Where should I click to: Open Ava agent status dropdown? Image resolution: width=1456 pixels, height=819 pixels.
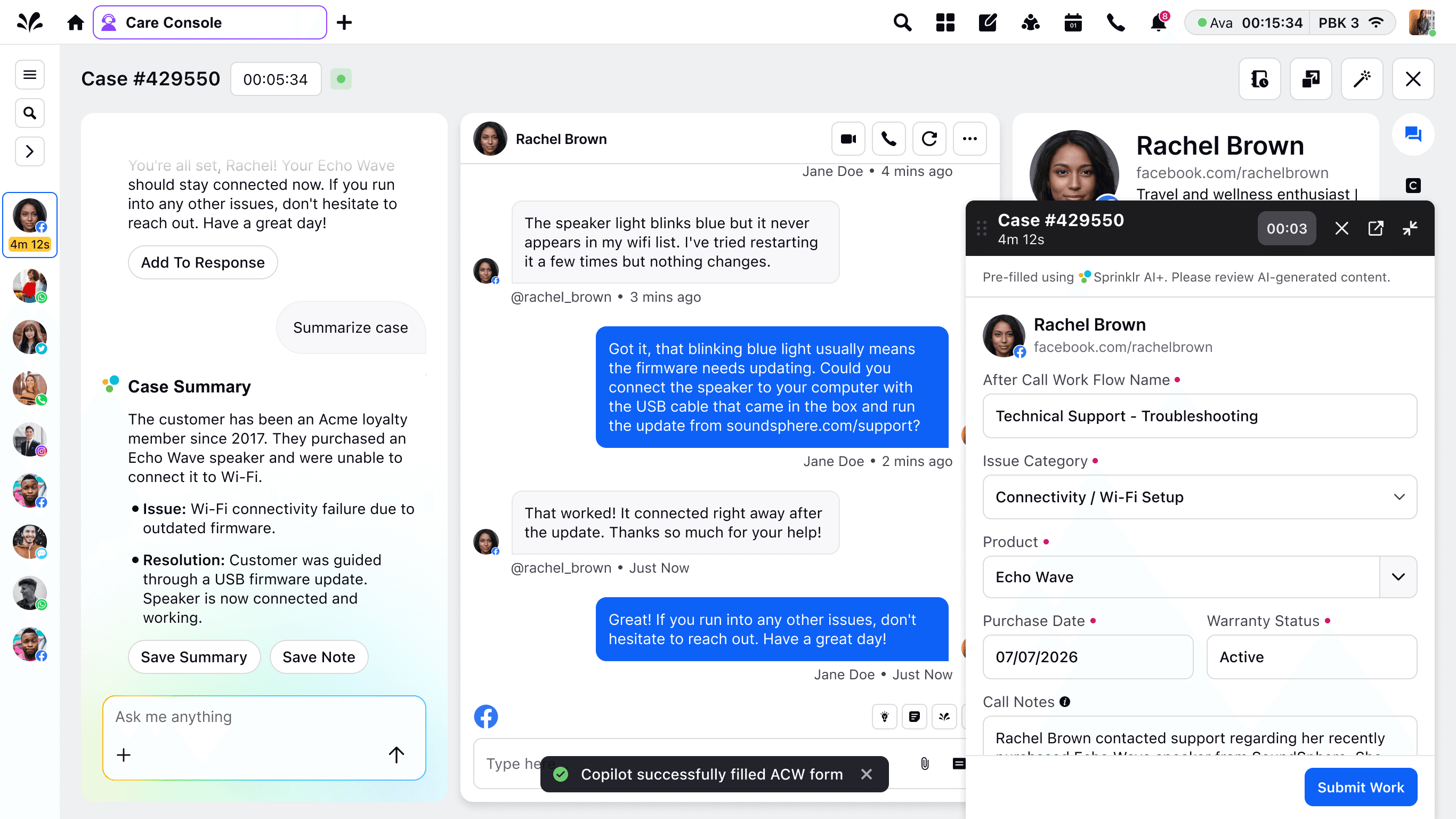(1249, 22)
